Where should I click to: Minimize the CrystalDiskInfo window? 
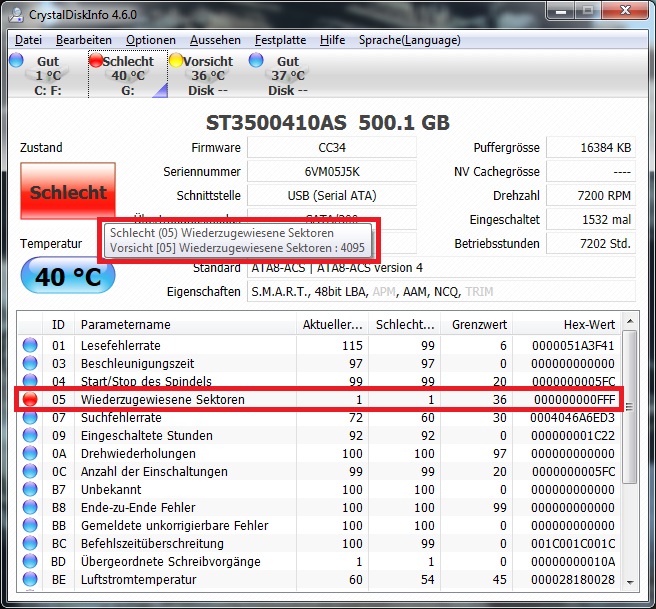coord(561,11)
